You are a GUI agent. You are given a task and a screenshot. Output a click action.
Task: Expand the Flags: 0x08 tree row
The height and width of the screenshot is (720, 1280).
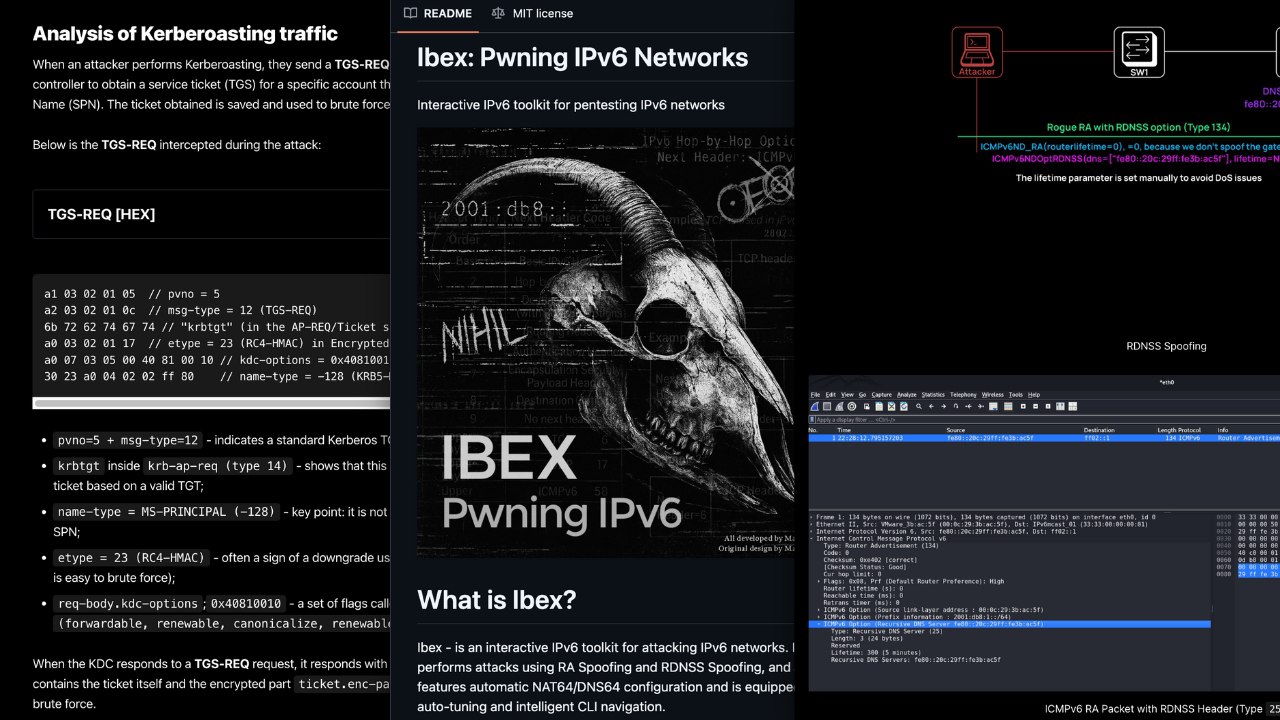(820, 581)
